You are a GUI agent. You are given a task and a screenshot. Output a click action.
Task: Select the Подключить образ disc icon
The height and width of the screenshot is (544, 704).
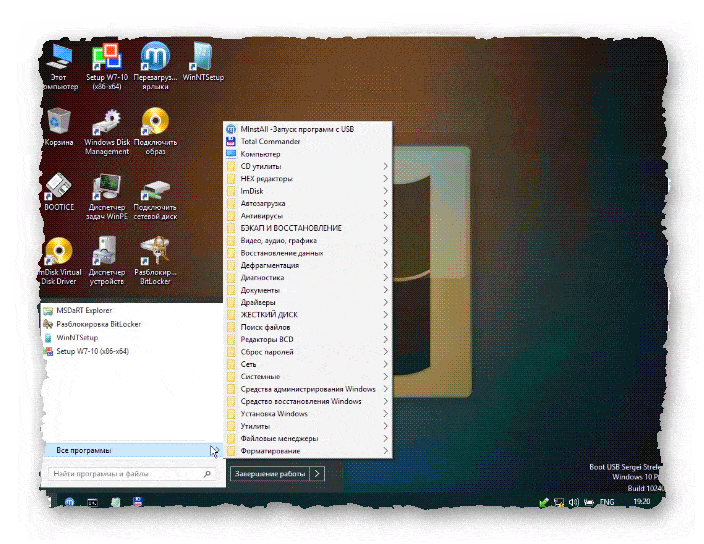155,132
